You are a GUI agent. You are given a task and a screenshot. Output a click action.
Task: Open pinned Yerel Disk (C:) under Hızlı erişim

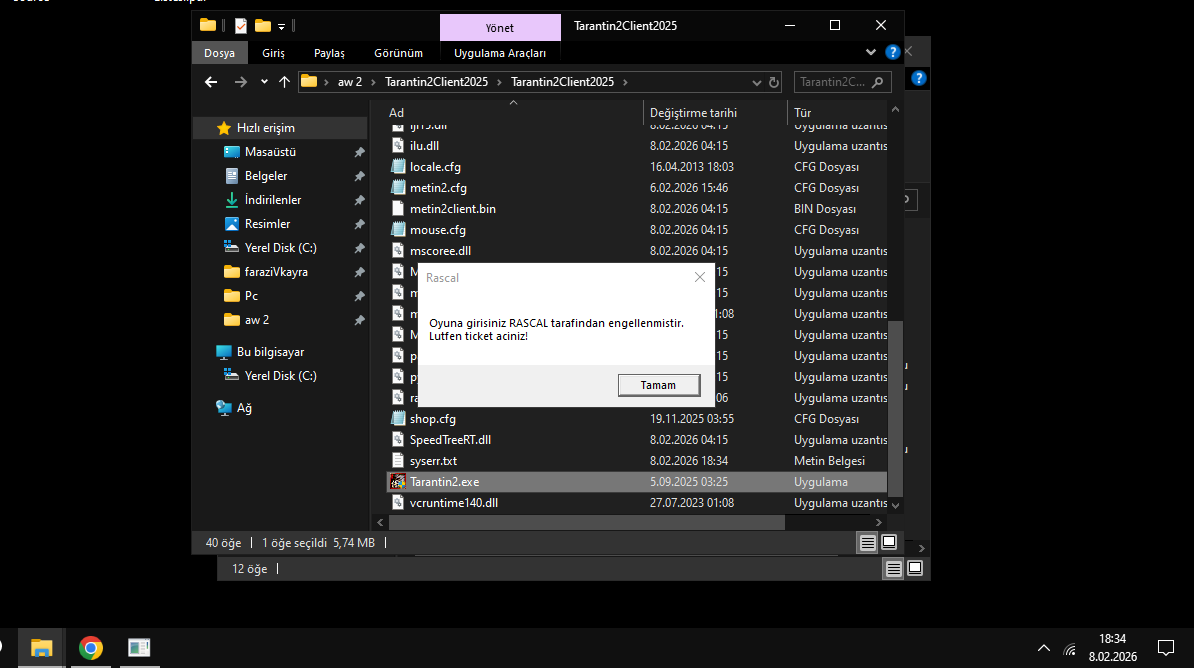point(280,248)
